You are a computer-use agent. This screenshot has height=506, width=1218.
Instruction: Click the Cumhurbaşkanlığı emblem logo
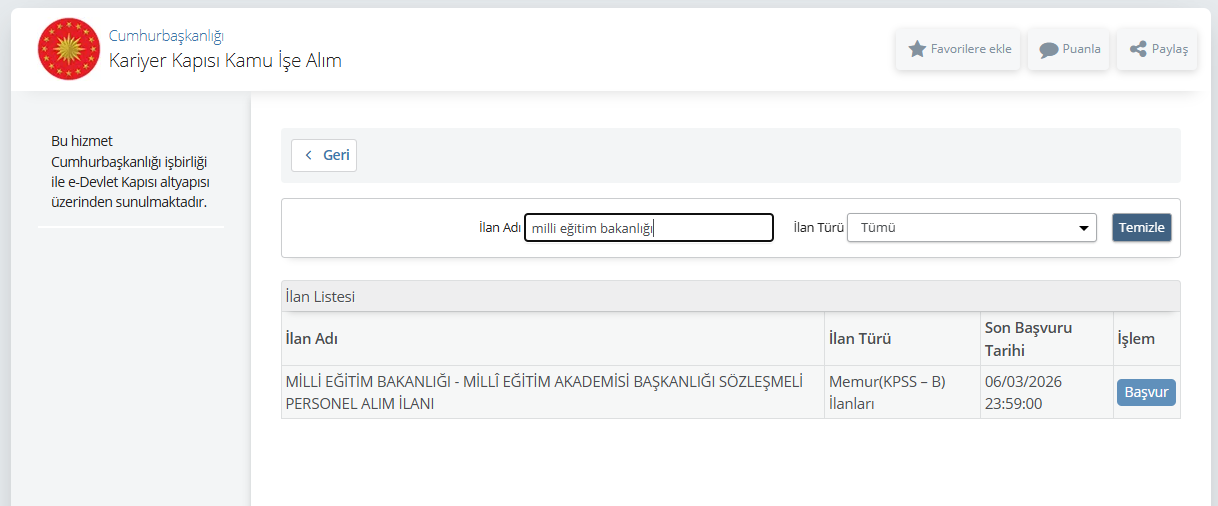[69, 49]
